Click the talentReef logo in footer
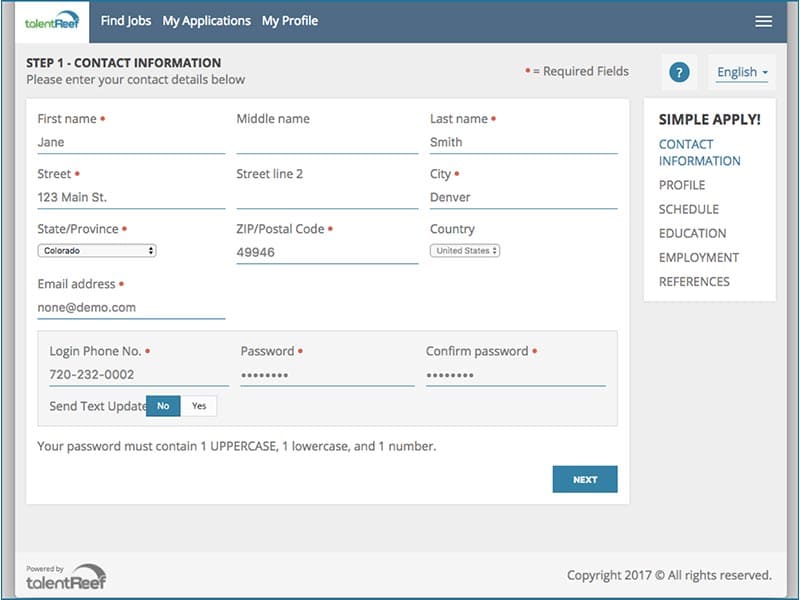 click(x=66, y=576)
